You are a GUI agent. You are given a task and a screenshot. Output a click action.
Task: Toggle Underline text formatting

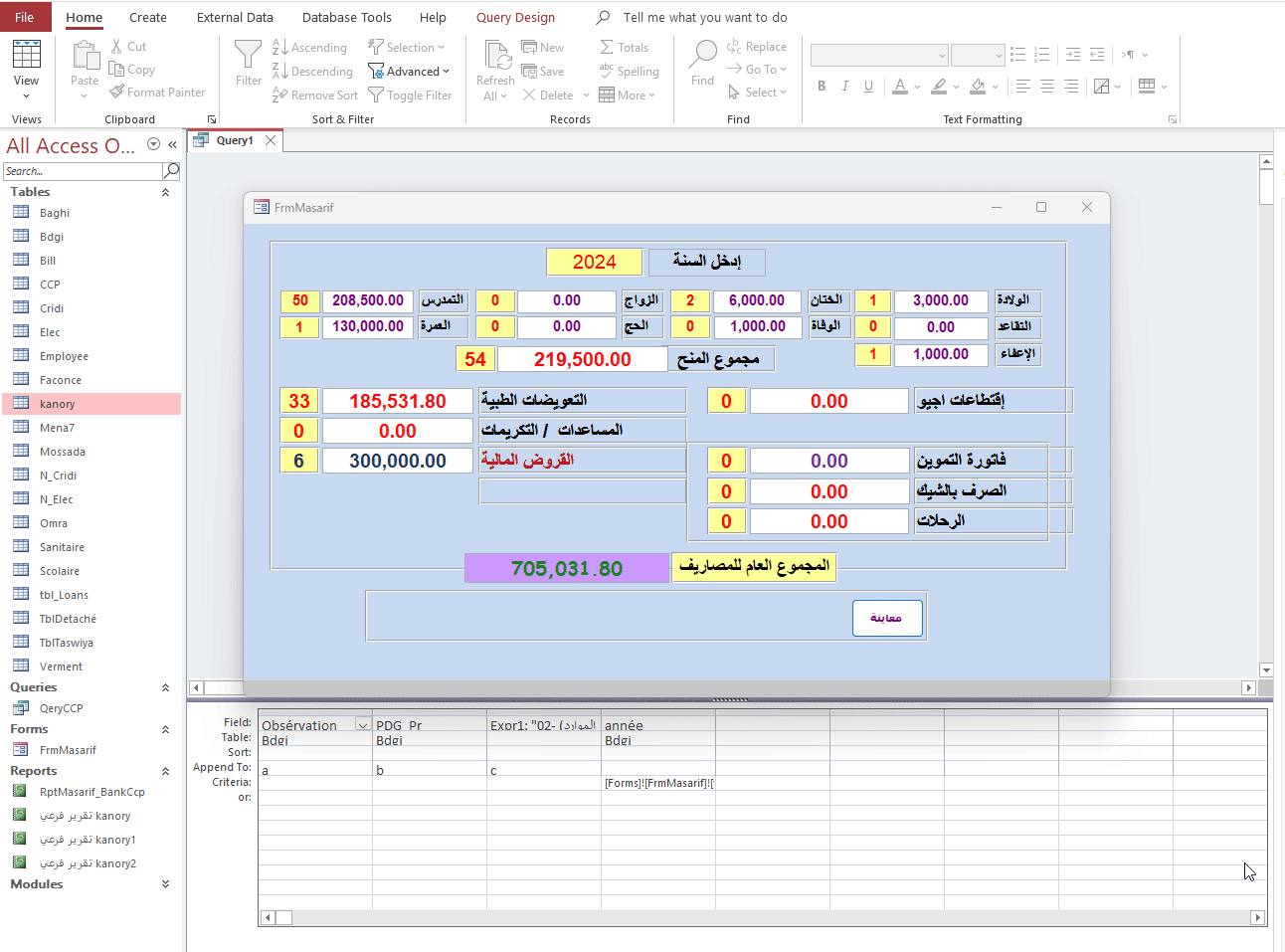click(x=868, y=87)
